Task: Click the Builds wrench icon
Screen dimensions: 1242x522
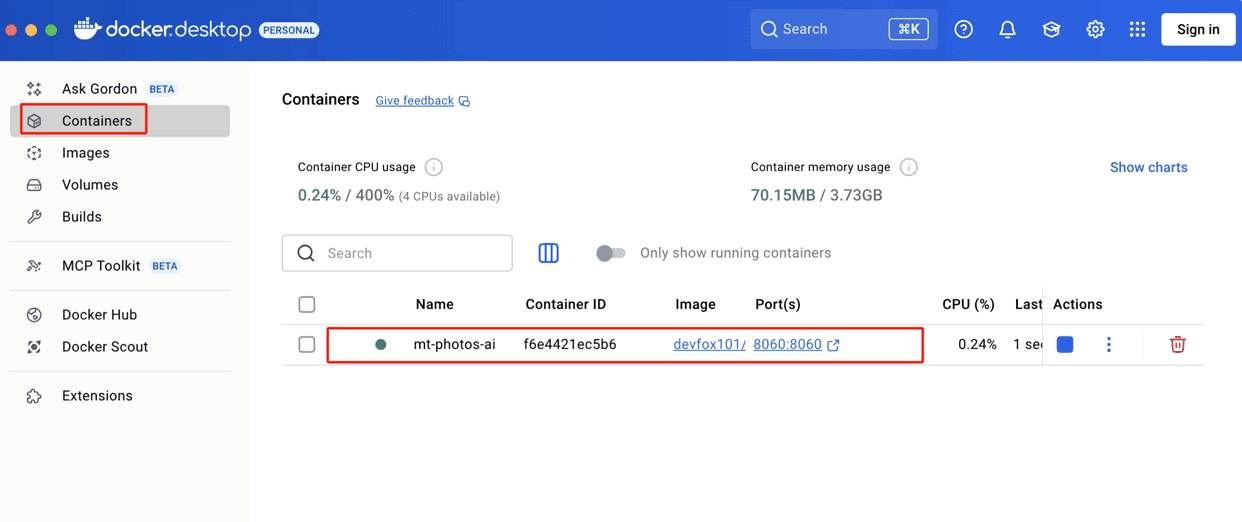Action: tap(34, 217)
